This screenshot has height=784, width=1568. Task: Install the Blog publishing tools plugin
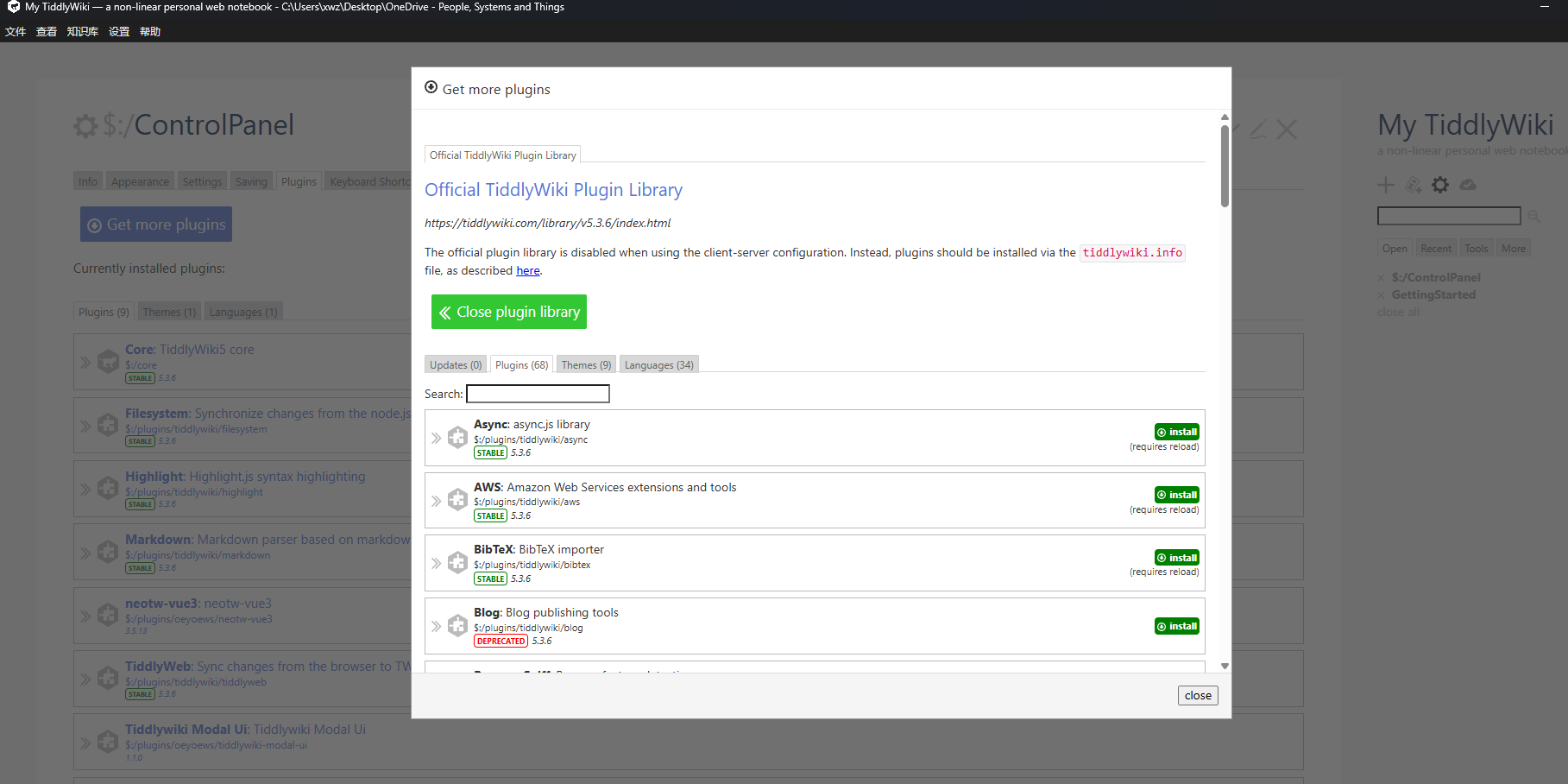click(1177, 626)
